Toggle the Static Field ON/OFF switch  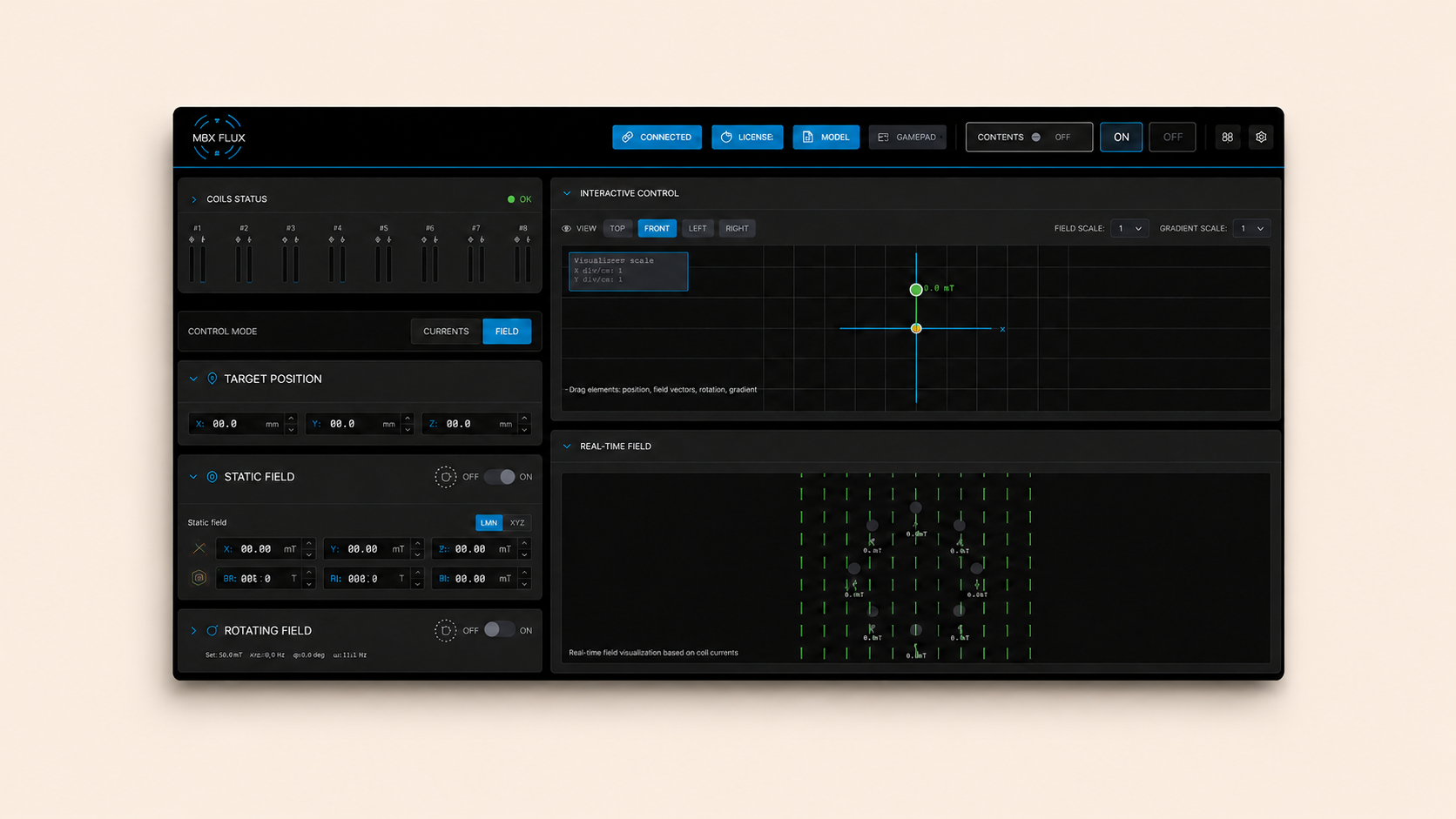pyautogui.click(x=500, y=477)
